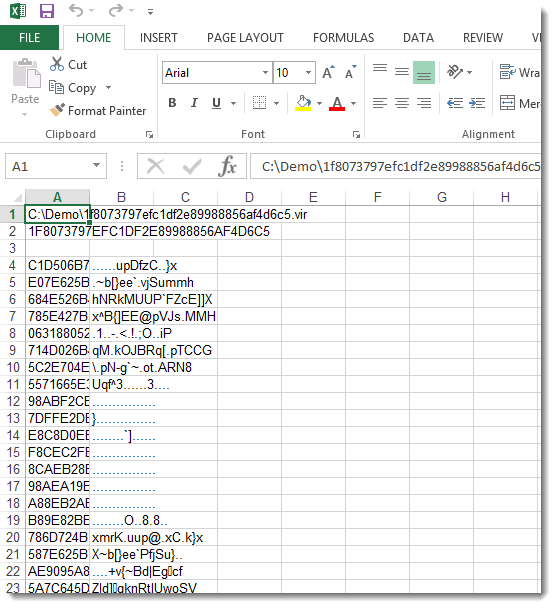The height and width of the screenshot is (608, 556).
Task: Open the Copy dropdown arrow
Action: [108, 88]
